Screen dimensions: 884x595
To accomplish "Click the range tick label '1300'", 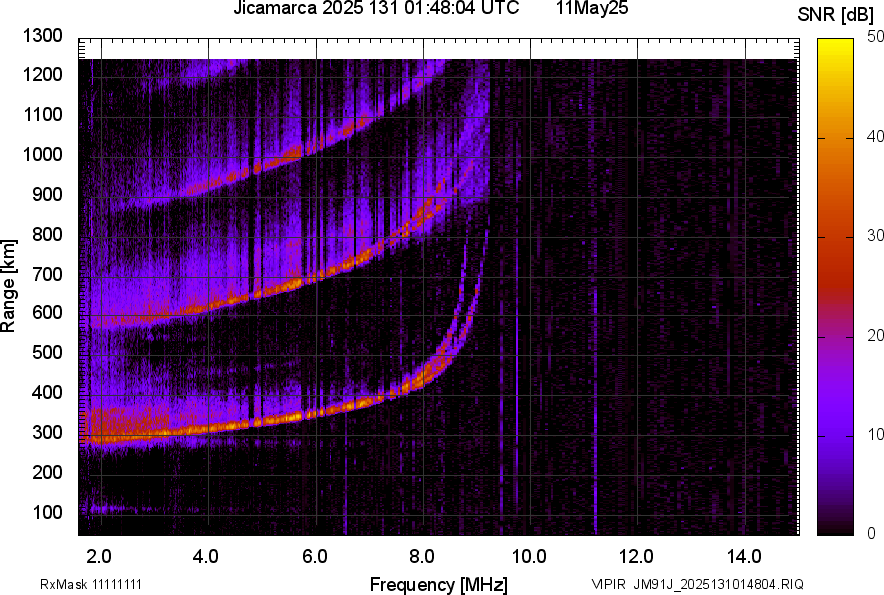I will [42, 36].
